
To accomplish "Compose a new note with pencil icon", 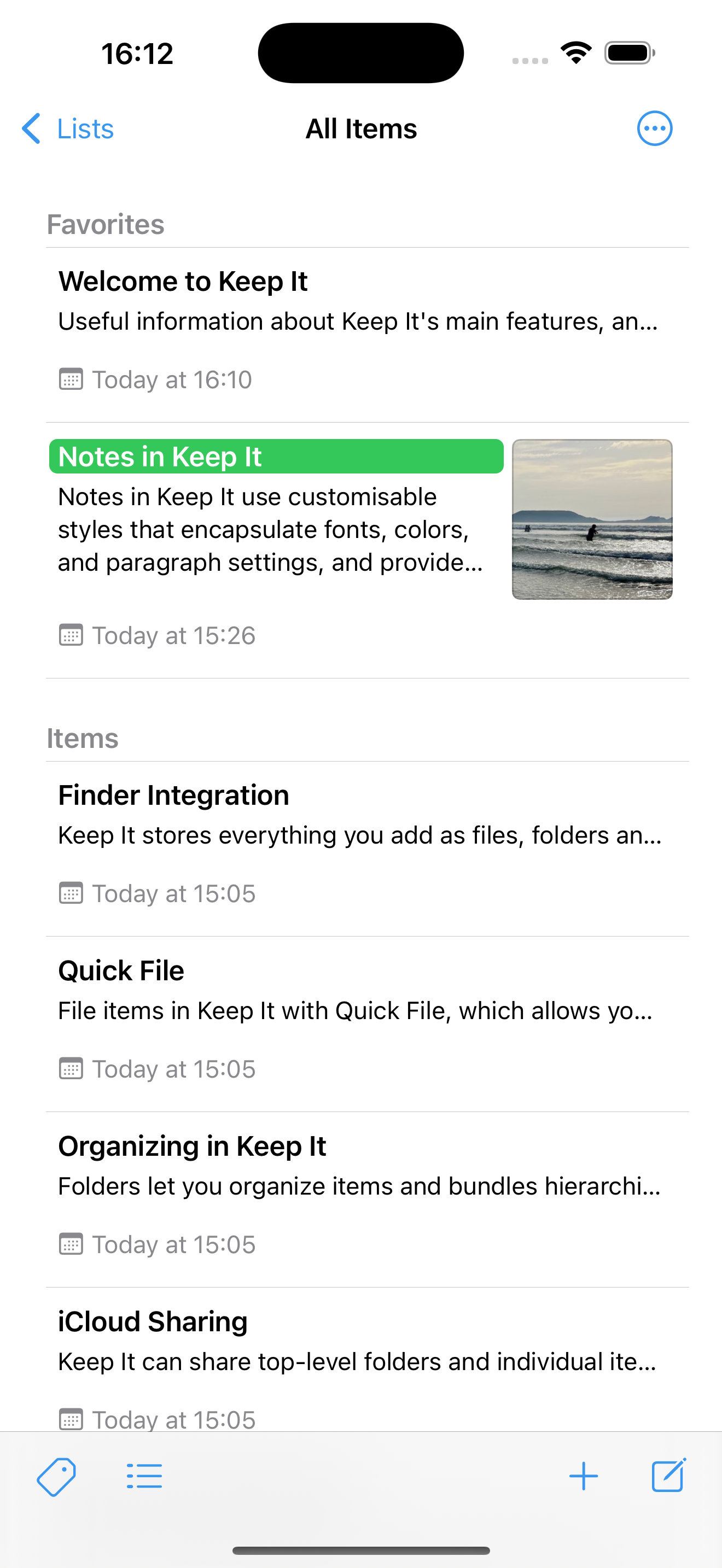I will (x=668, y=1476).
